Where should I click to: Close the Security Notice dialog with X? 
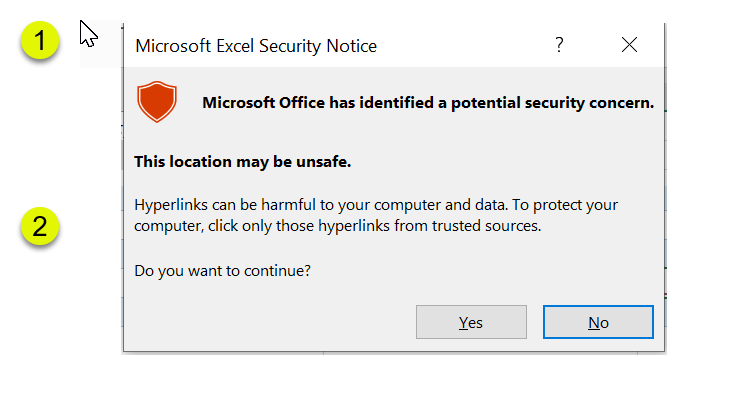tap(629, 45)
